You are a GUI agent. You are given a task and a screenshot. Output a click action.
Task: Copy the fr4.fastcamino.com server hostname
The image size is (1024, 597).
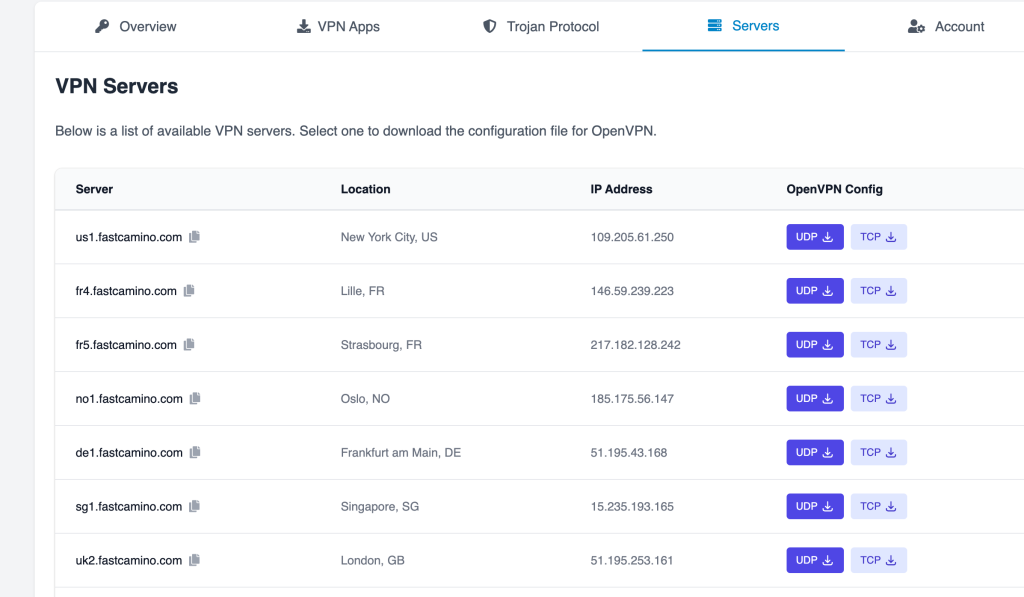189,291
